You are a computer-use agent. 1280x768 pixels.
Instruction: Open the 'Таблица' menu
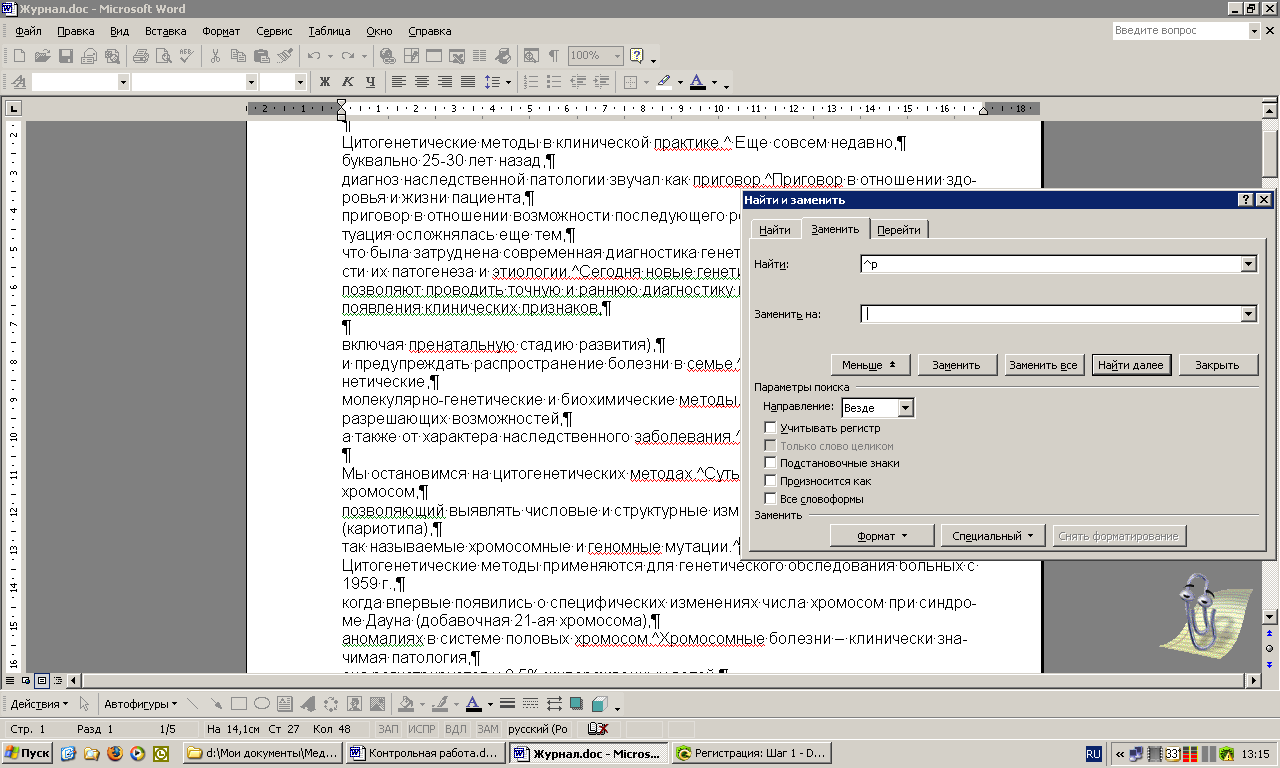[329, 31]
